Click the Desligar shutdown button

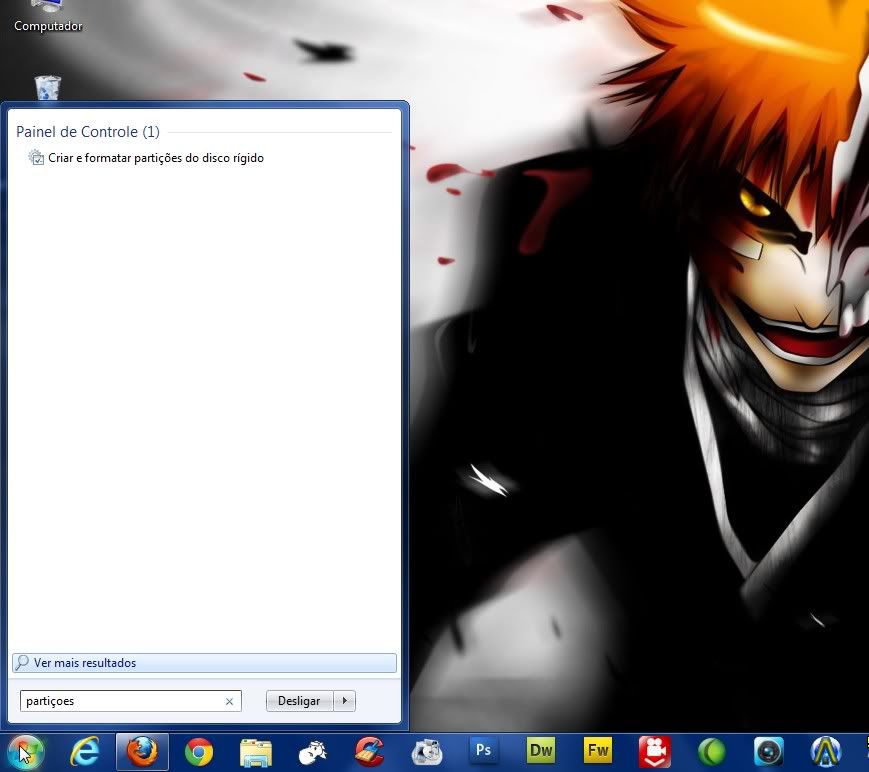pos(299,701)
